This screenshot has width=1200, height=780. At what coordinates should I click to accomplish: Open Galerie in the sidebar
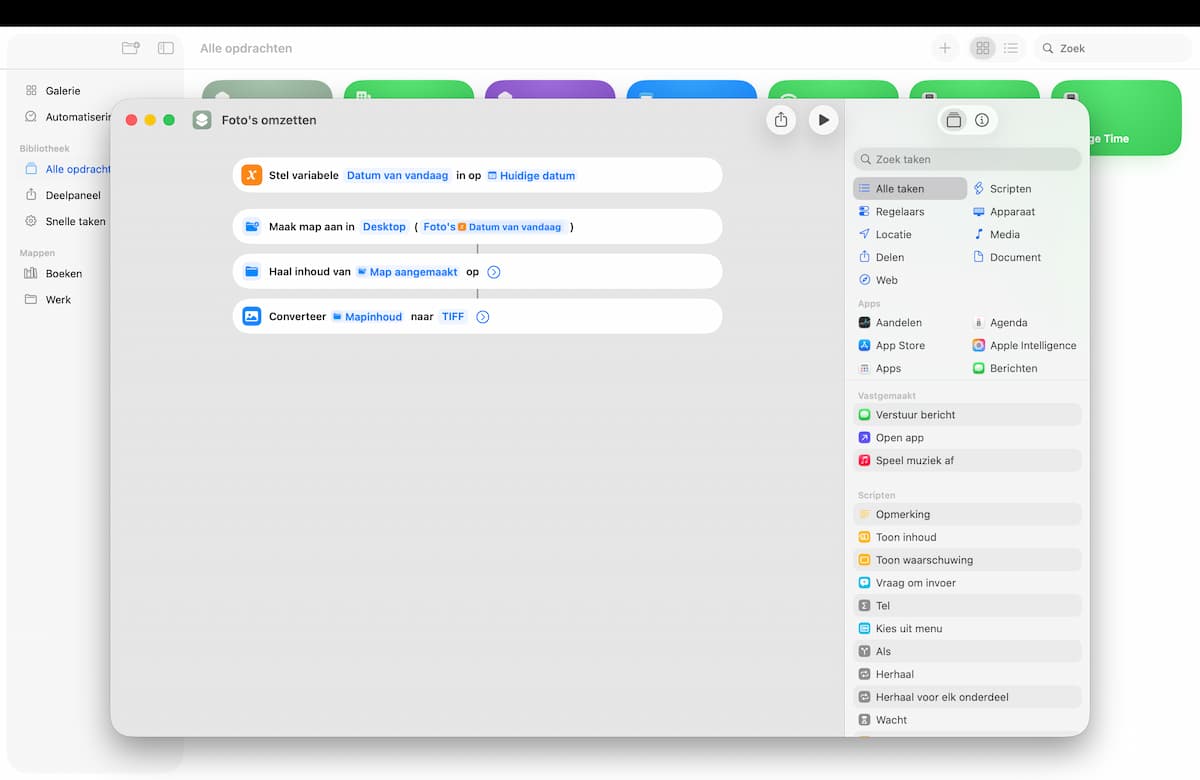(63, 91)
